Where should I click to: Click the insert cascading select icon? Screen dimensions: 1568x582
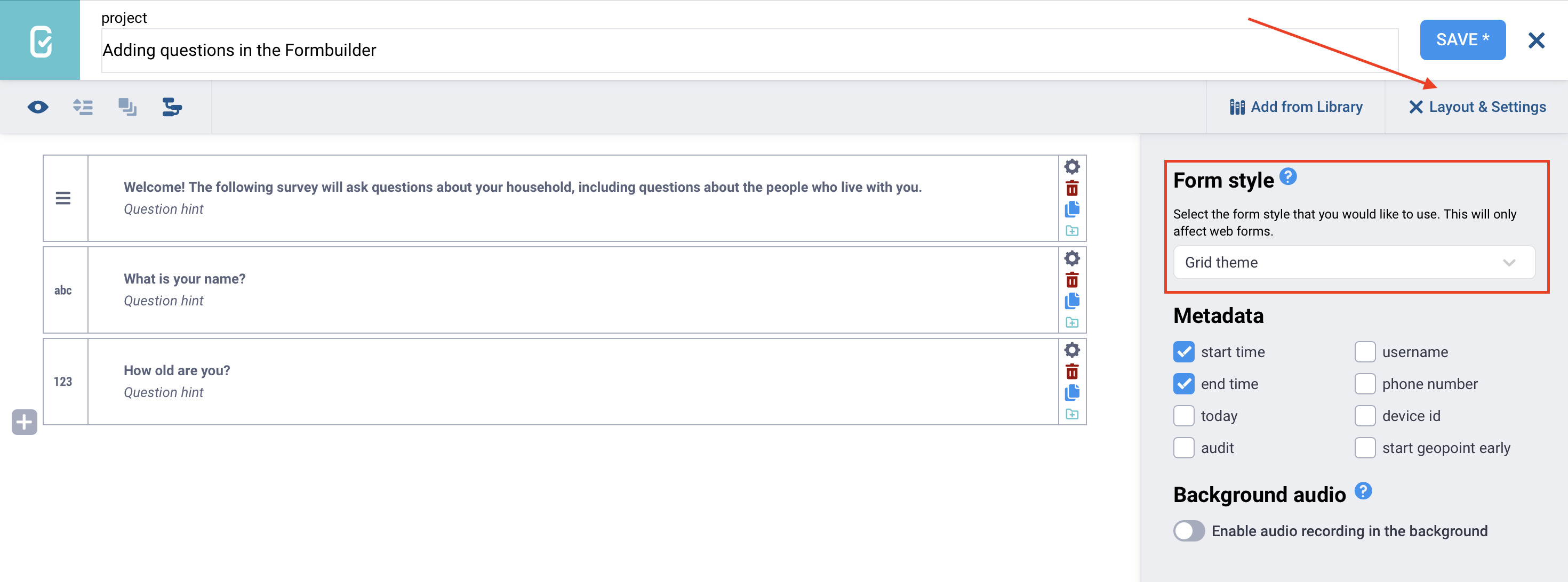(x=172, y=108)
